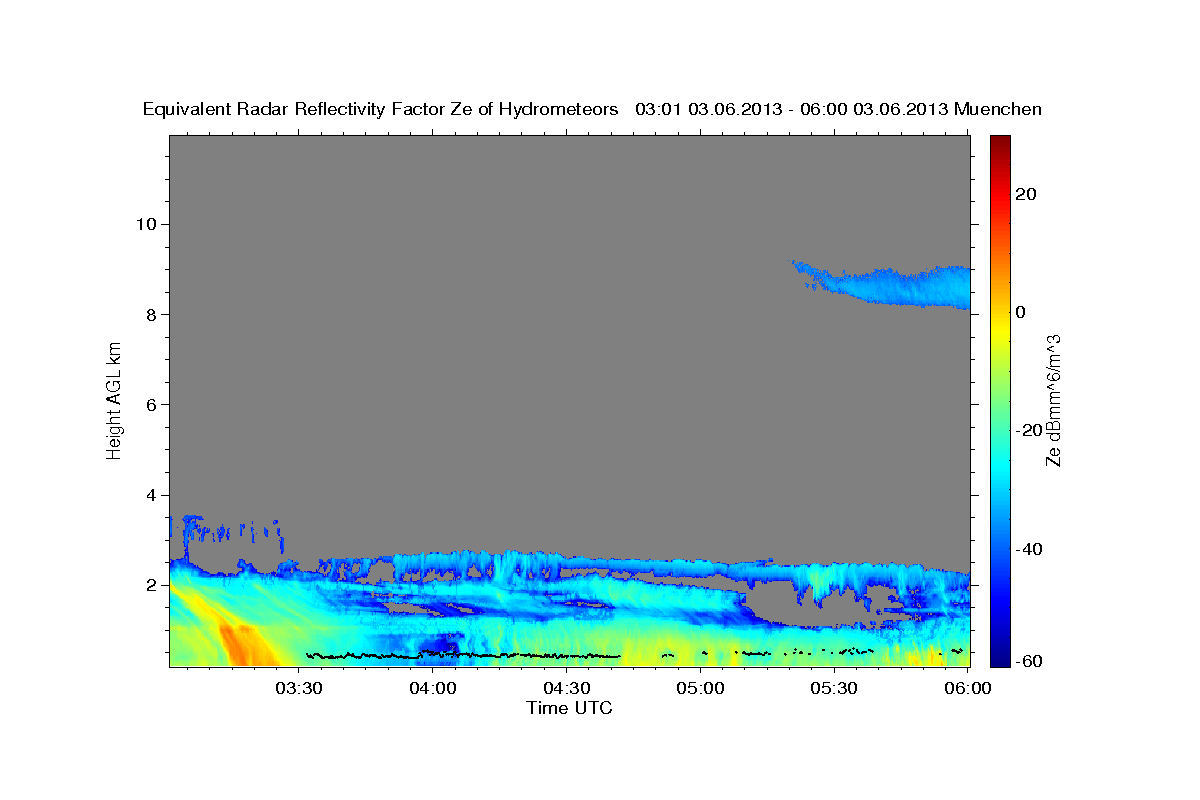Click the 'Ze dBmm^6/m^3' colorbar label
Viewport: 1200px width, 800px height.
(x=1053, y=400)
